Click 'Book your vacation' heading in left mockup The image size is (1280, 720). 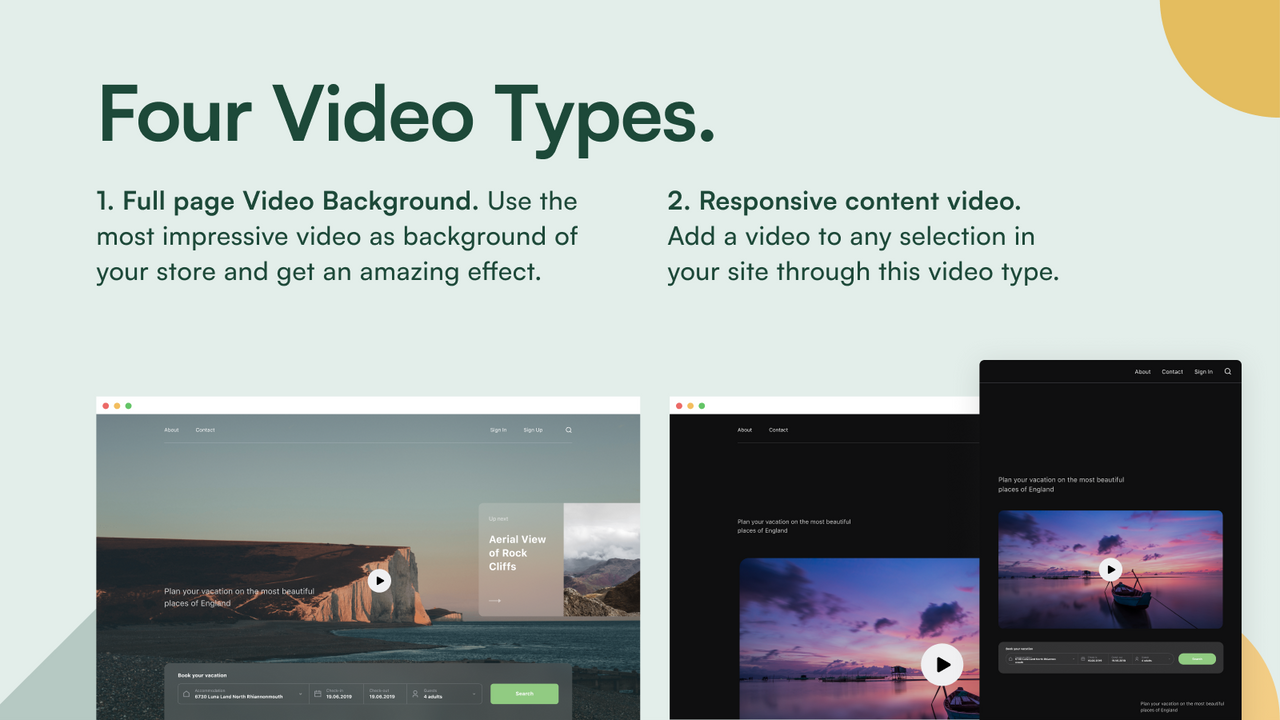[202, 675]
